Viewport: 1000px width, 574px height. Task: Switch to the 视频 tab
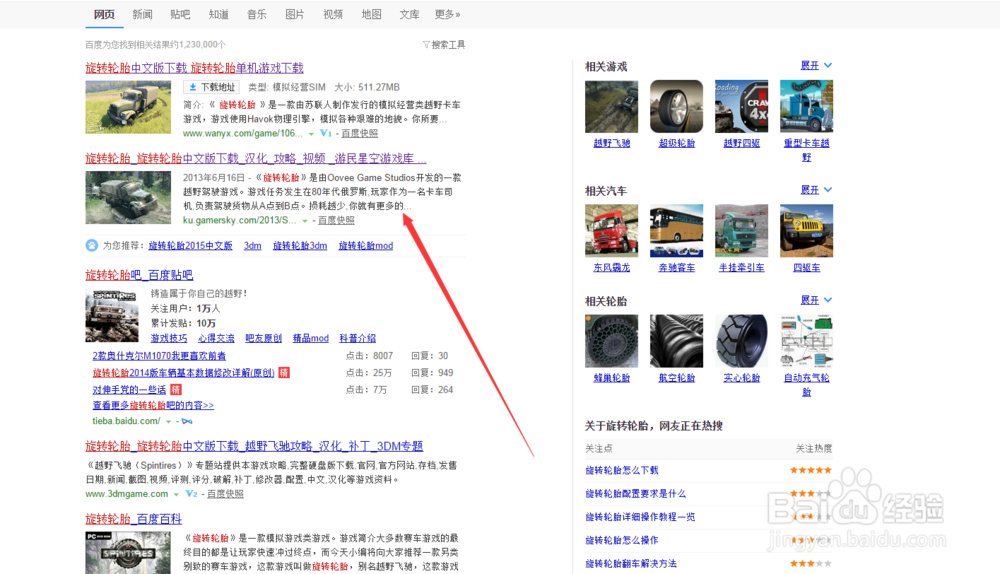pyautogui.click(x=333, y=14)
